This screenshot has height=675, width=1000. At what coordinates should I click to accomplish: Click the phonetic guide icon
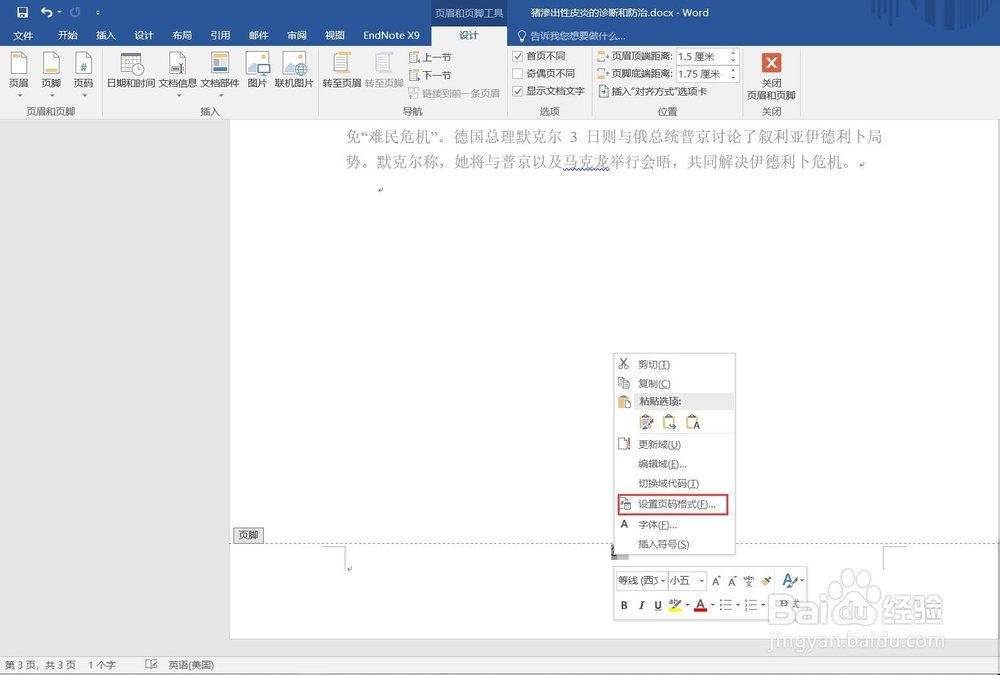pos(749,581)
